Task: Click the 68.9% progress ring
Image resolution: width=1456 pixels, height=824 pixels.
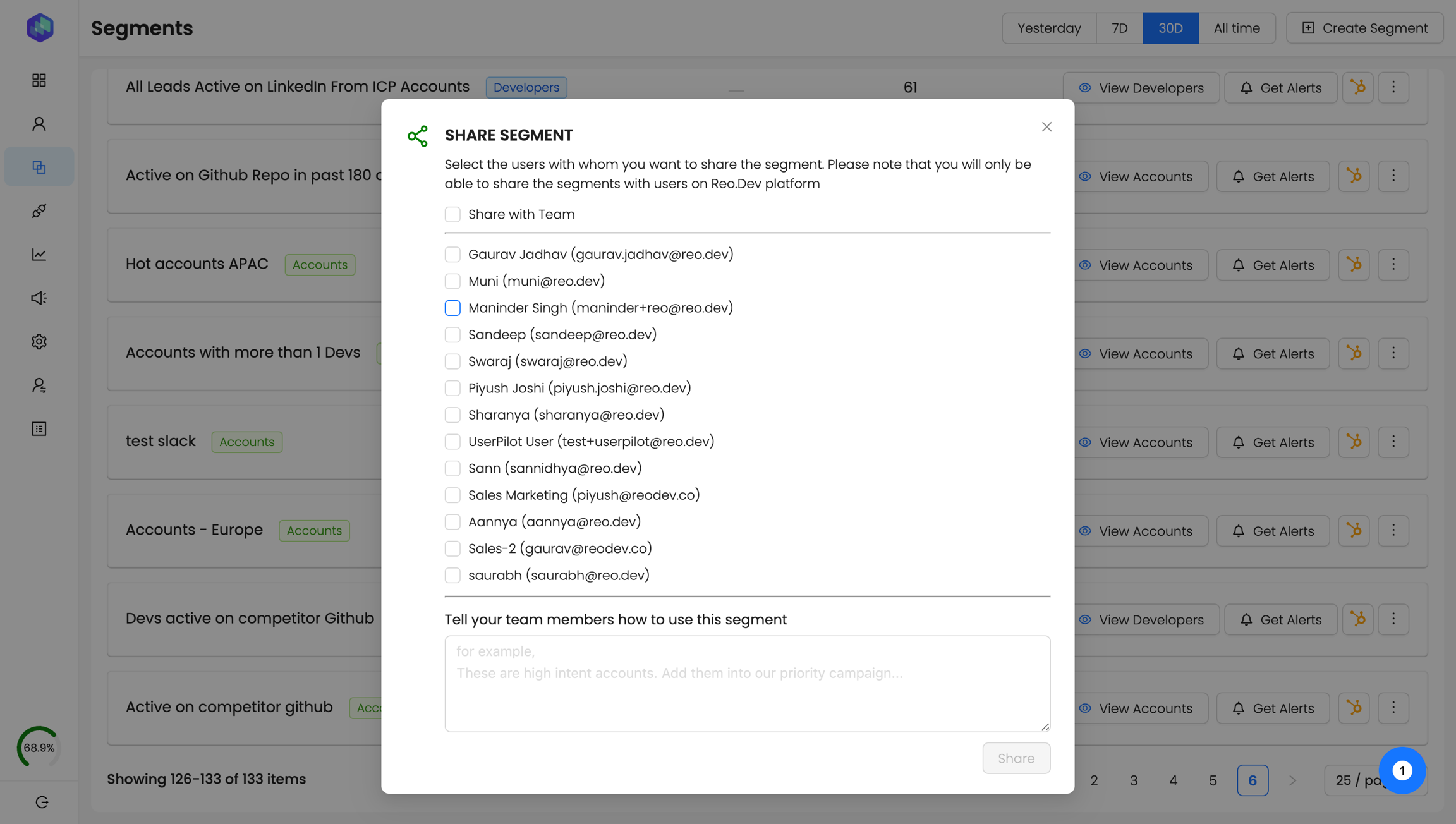Action: click(39, 748)
